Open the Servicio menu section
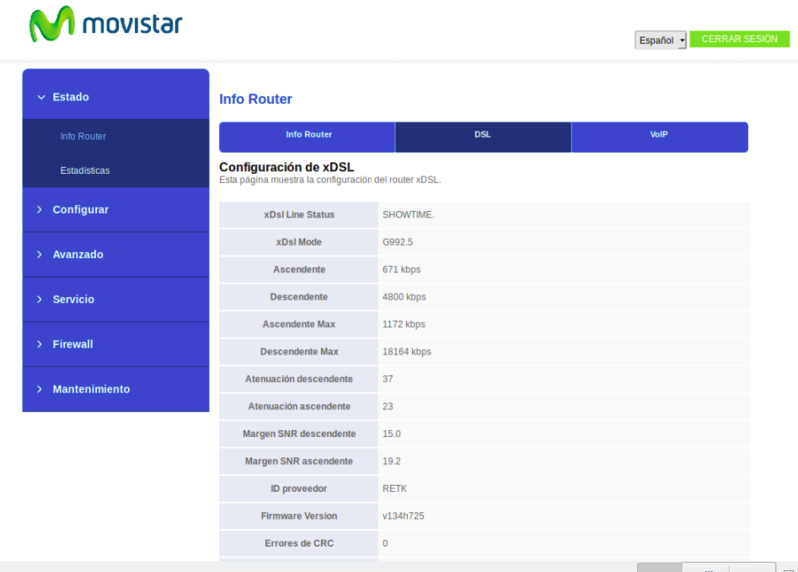 pos(73,300)
